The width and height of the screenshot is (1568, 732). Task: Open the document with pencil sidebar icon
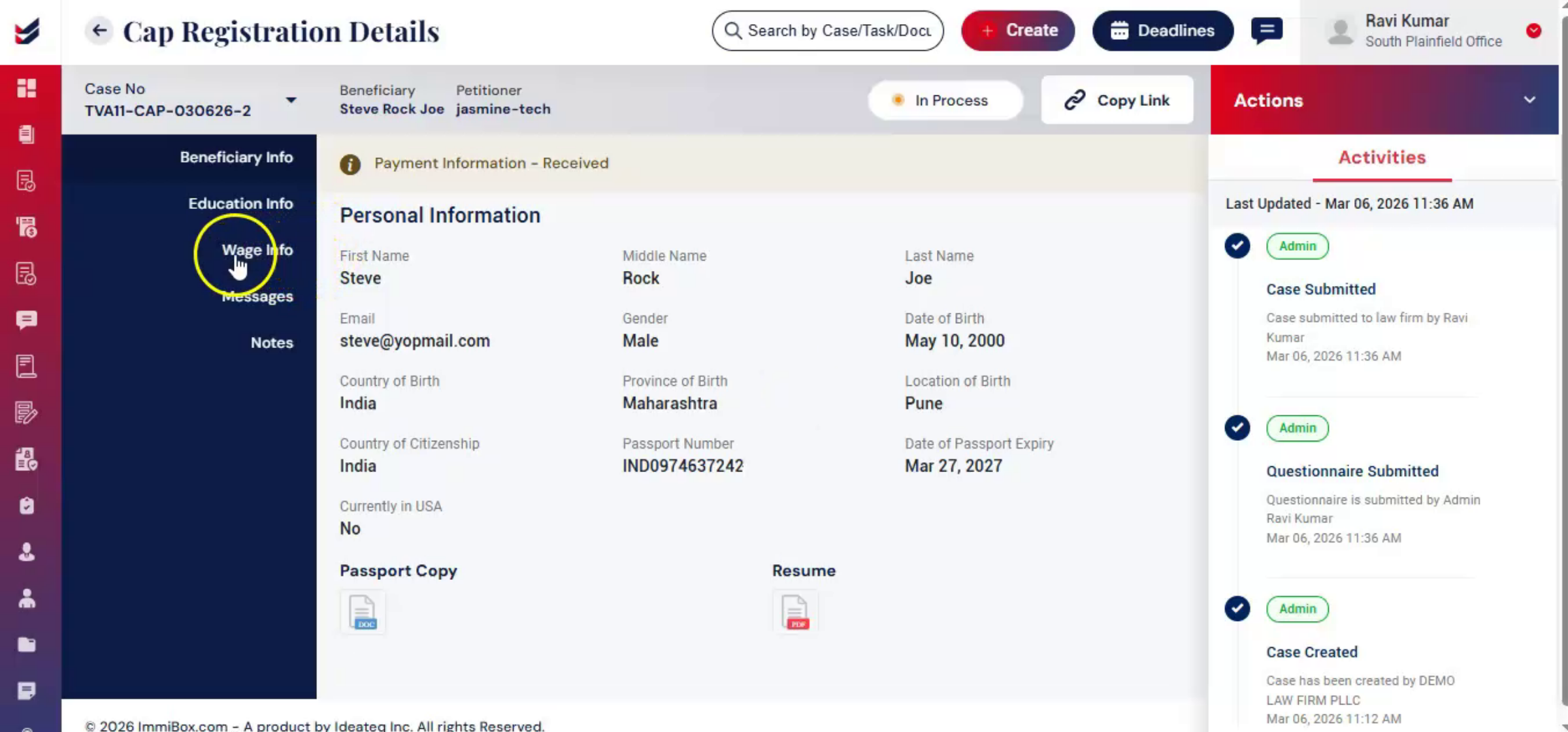[x=26, y=412]
